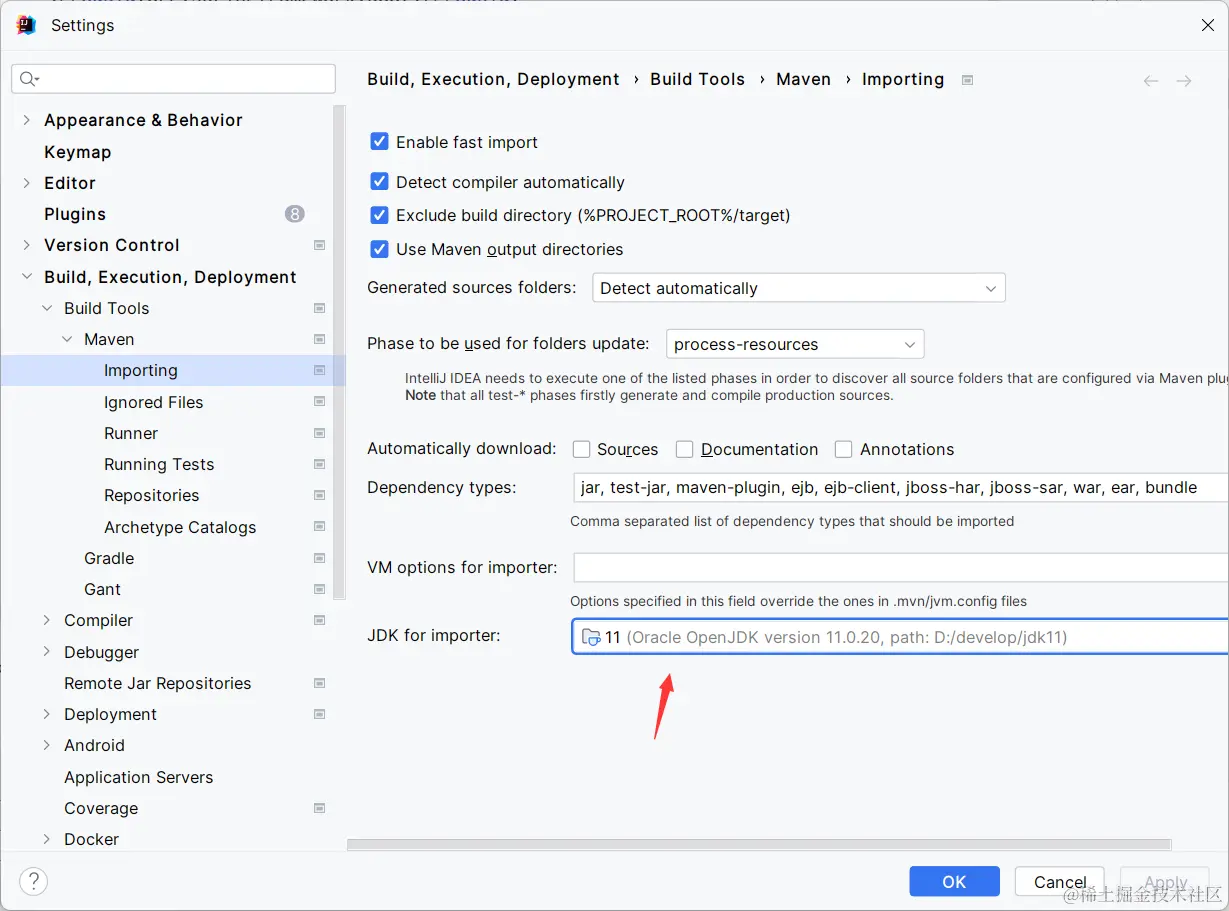This screenshot has height=911, width=1229.
Task: Enable automatic download of Documentation
Action: click(x=684, y=449)
